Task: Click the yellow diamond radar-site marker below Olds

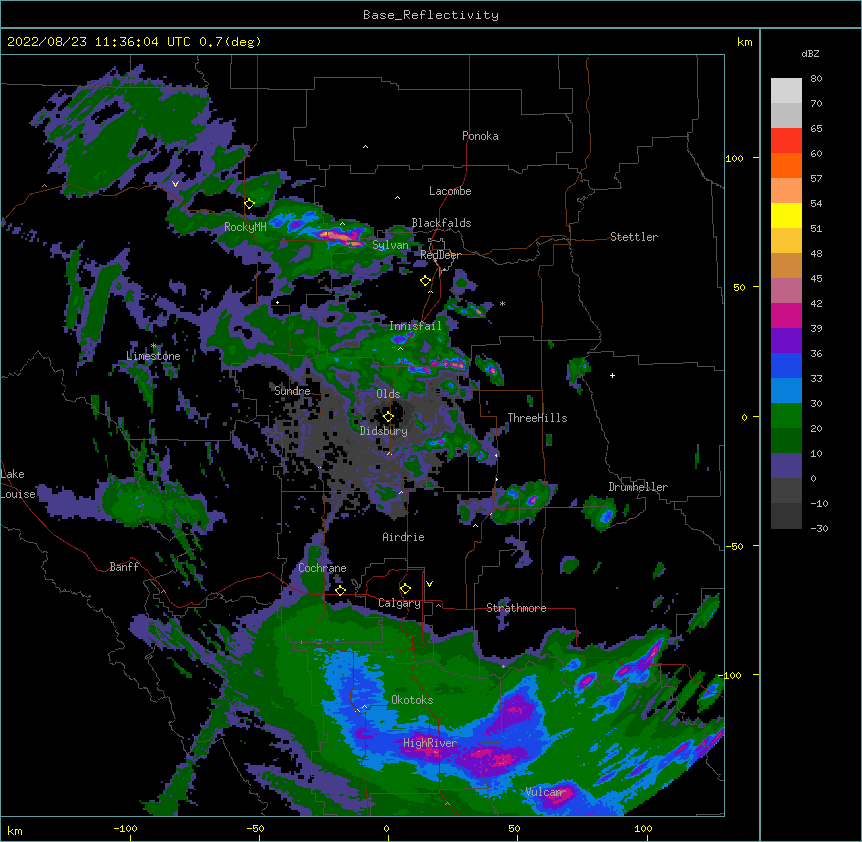Action: click(388, 417)
